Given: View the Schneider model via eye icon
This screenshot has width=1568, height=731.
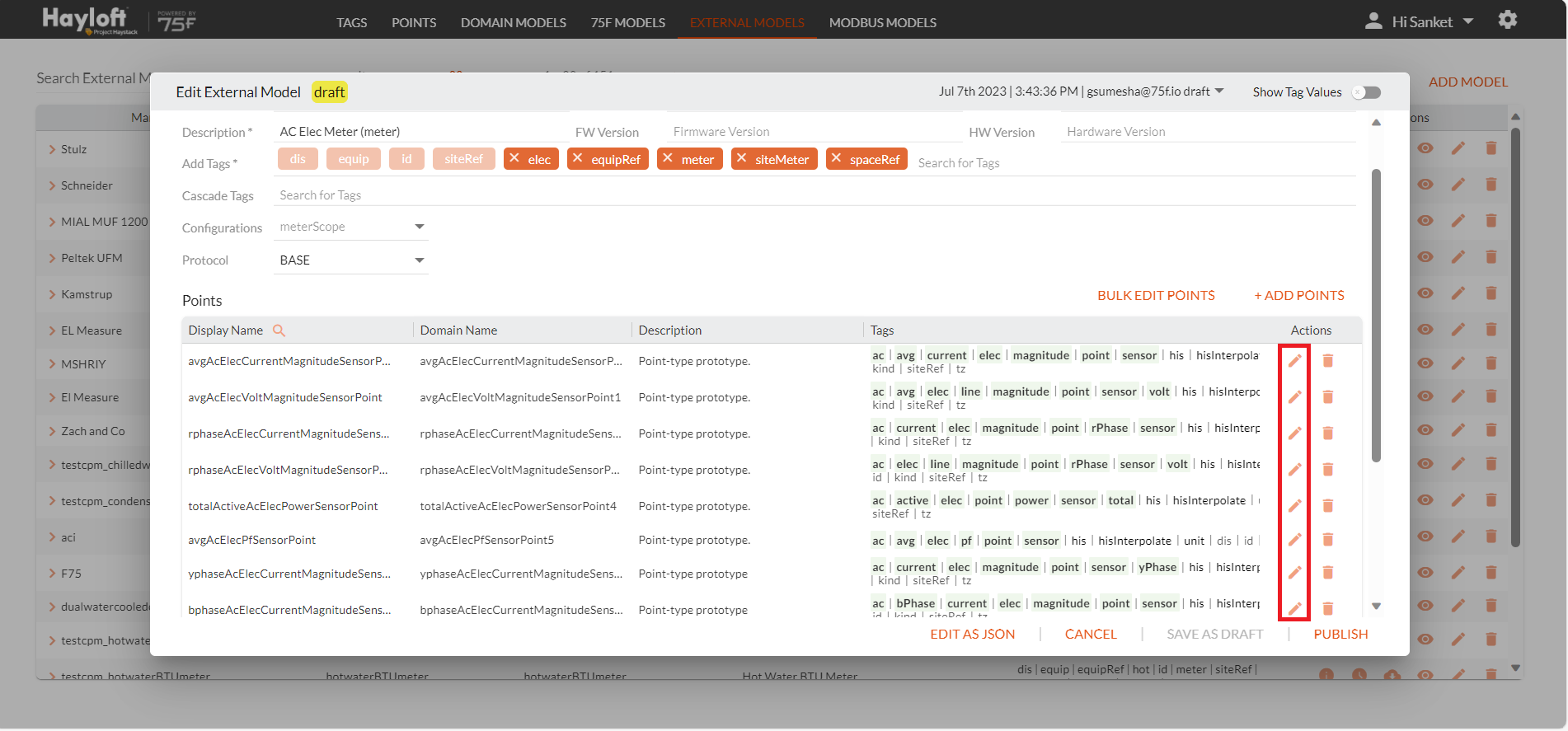Looking at the screenshot, I should click(1425, 185).
